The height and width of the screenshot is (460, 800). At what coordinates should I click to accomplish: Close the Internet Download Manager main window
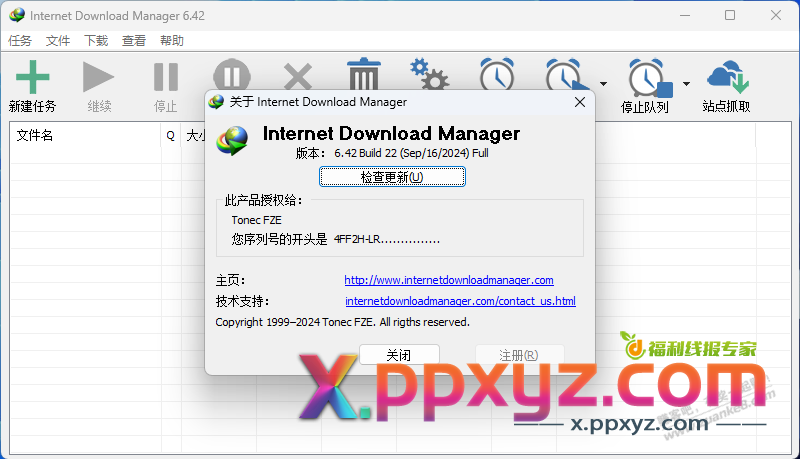point(776,15)
